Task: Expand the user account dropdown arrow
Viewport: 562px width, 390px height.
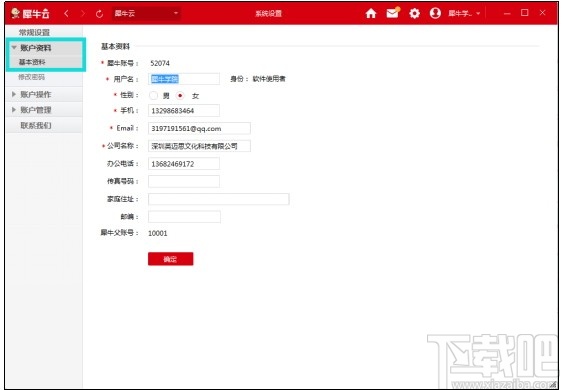Action: tap(478, 14)
